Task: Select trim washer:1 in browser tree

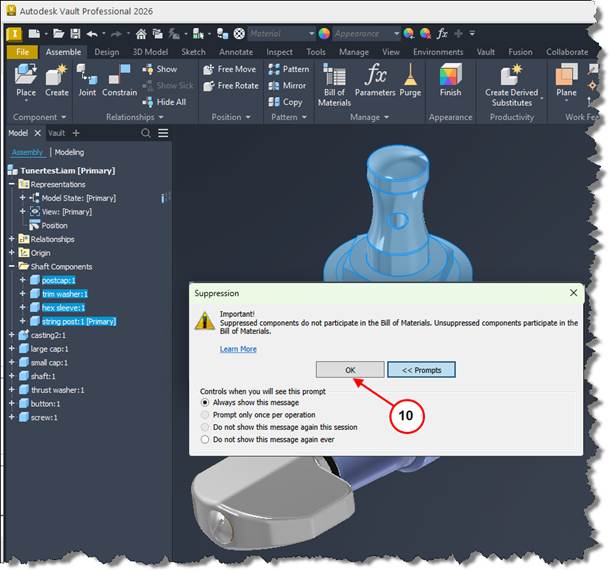Action: pyautogui.click(x=65, y=294)
